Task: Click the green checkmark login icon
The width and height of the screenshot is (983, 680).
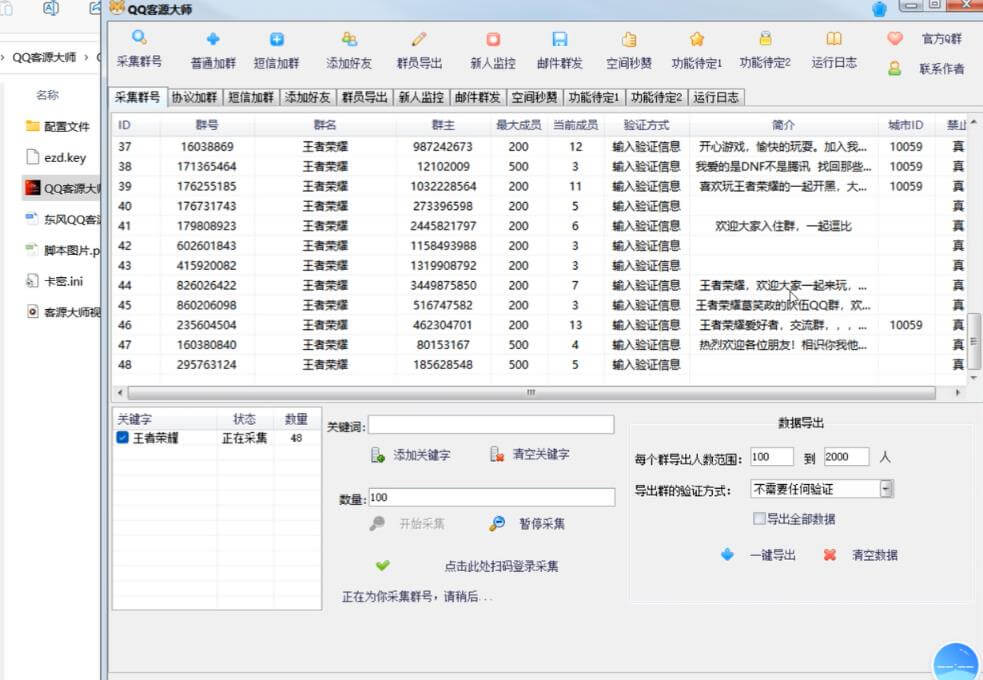Action: pyautogui.click(x=382, y=565)
